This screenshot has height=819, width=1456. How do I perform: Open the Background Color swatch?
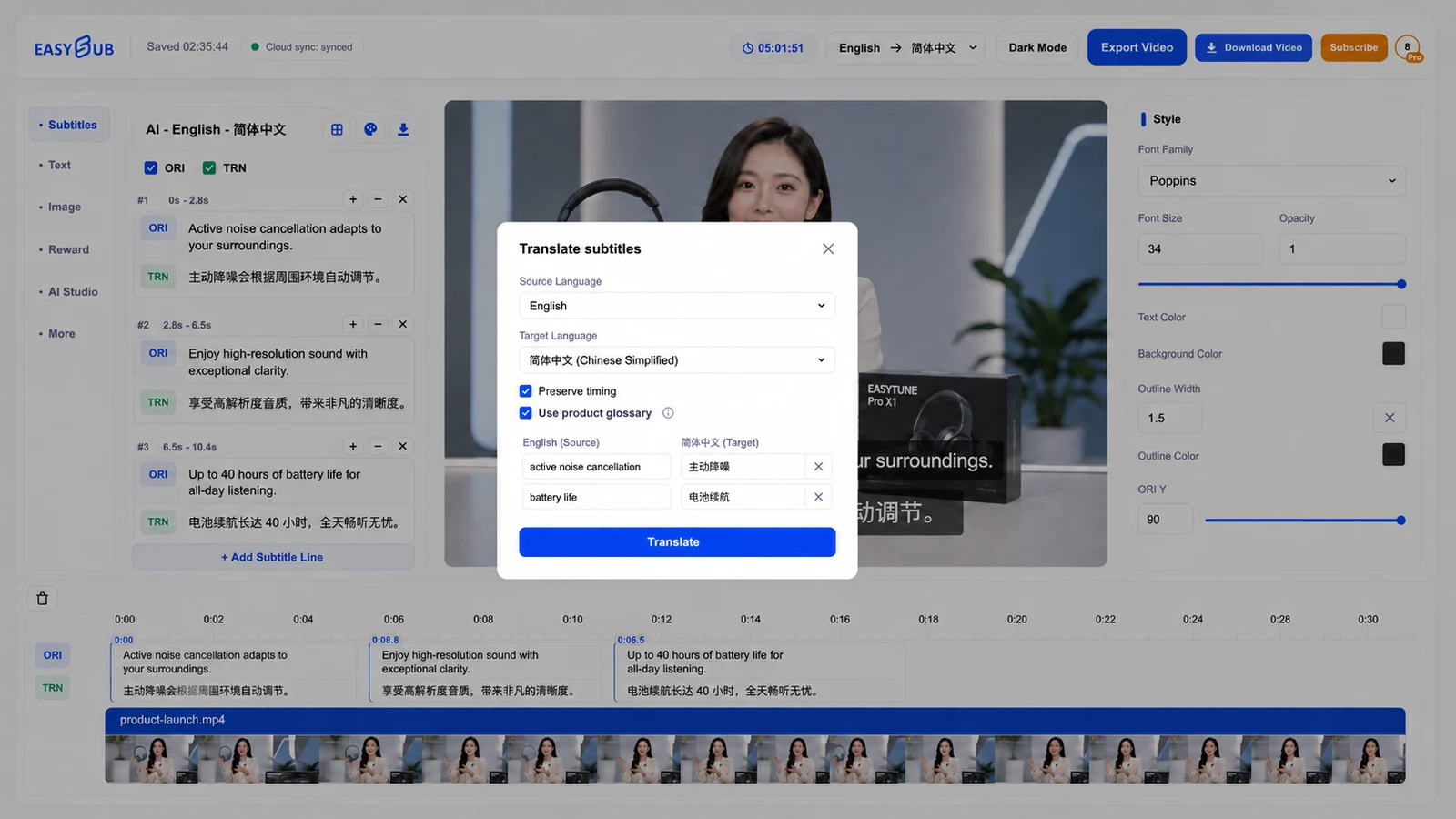(x=1393, y=353)
